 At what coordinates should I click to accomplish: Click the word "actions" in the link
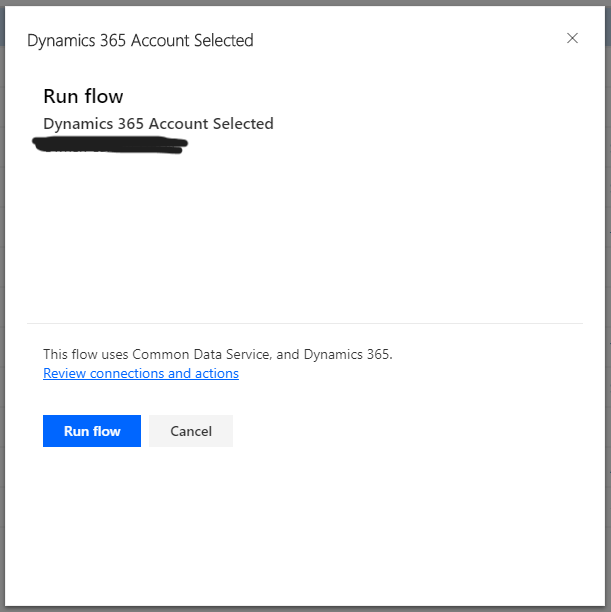click(x=216, y=373)
